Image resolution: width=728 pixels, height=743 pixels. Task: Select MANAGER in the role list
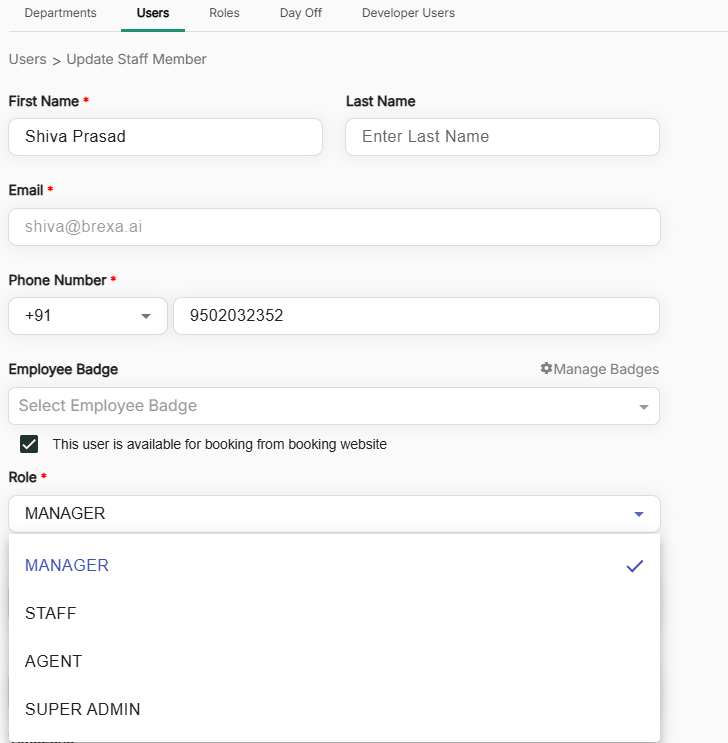coord(67,565)
